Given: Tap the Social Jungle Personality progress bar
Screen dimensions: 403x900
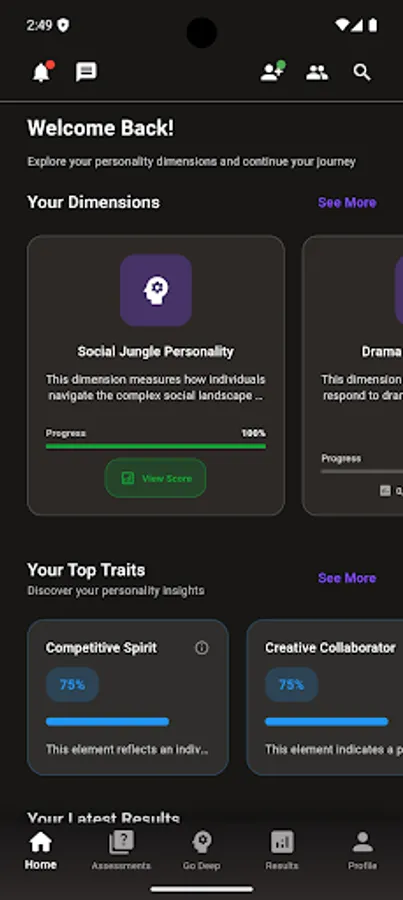Looking at the screenshot, I should click(x=156, y=446).
